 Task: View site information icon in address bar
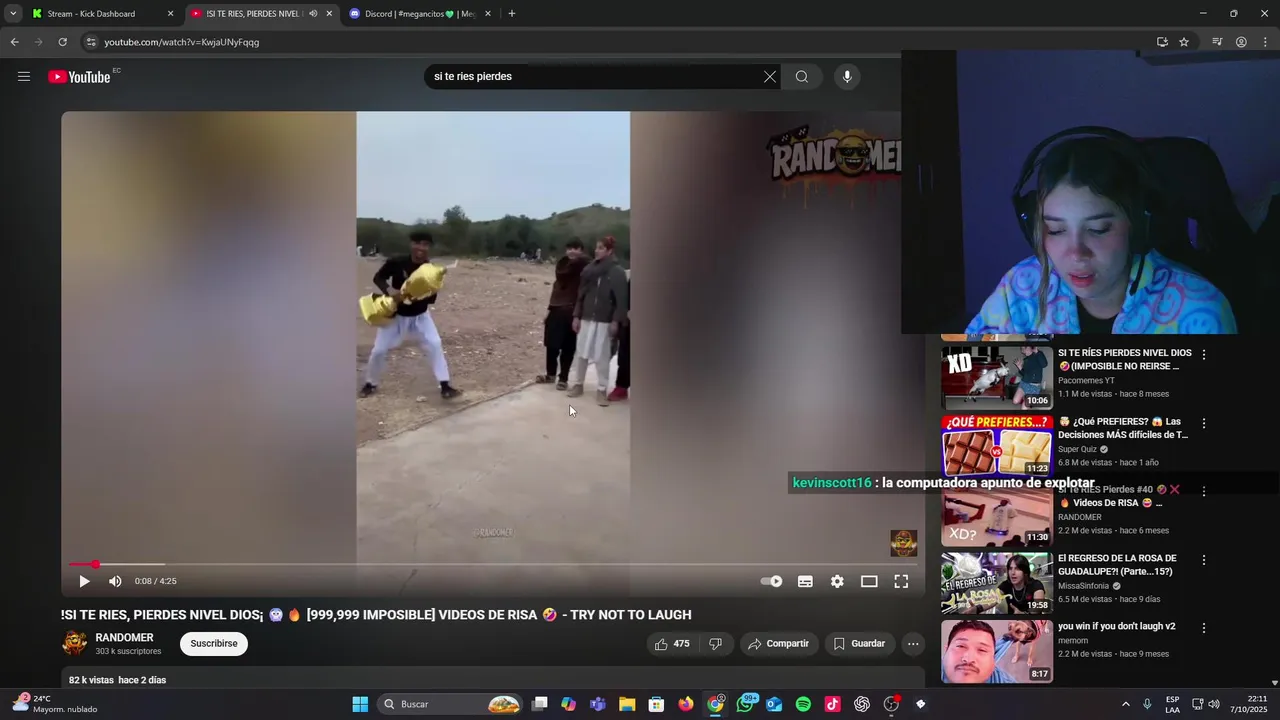pos(91,42)
